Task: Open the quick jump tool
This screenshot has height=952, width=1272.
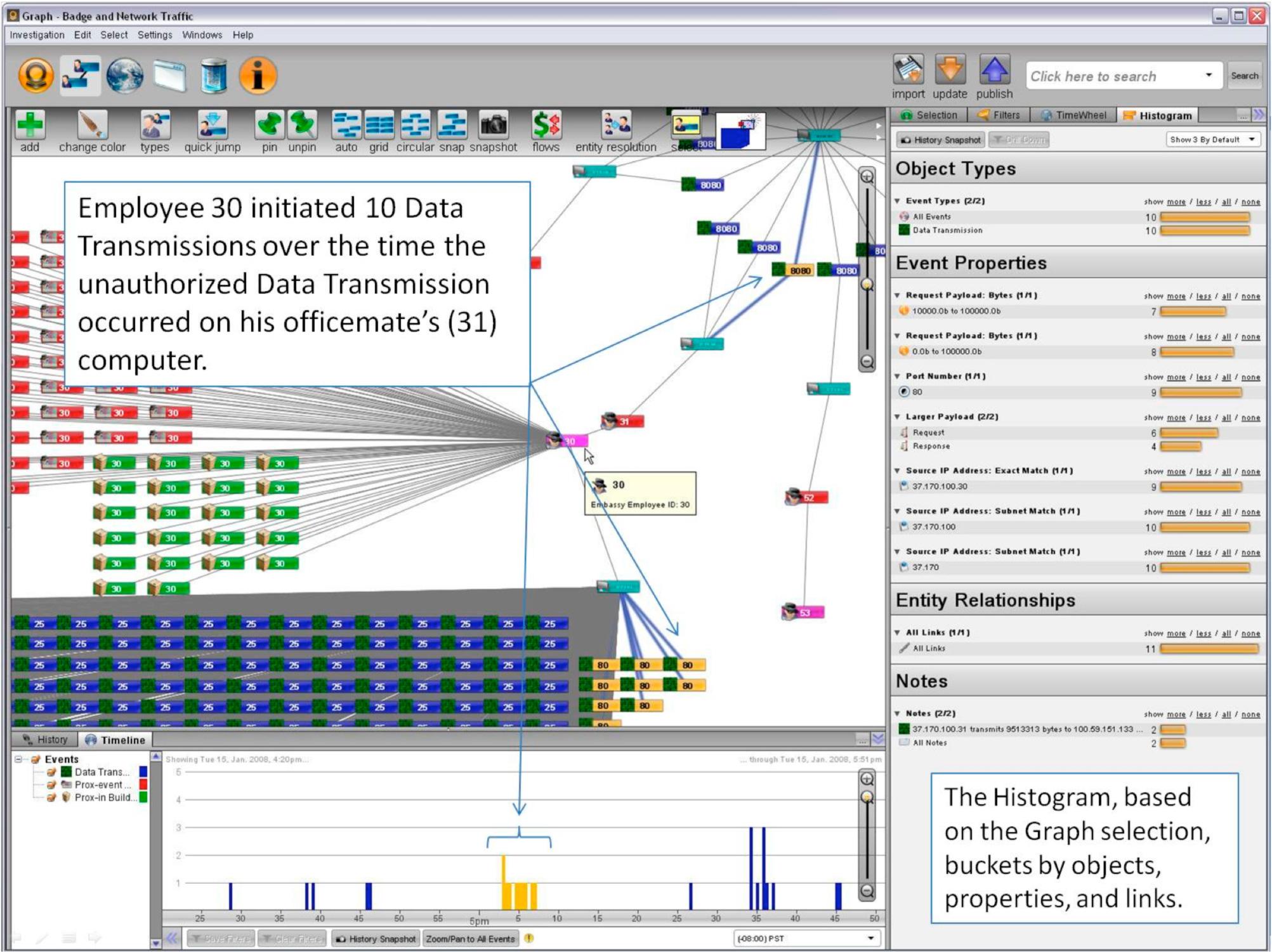Action: point(213,124)
